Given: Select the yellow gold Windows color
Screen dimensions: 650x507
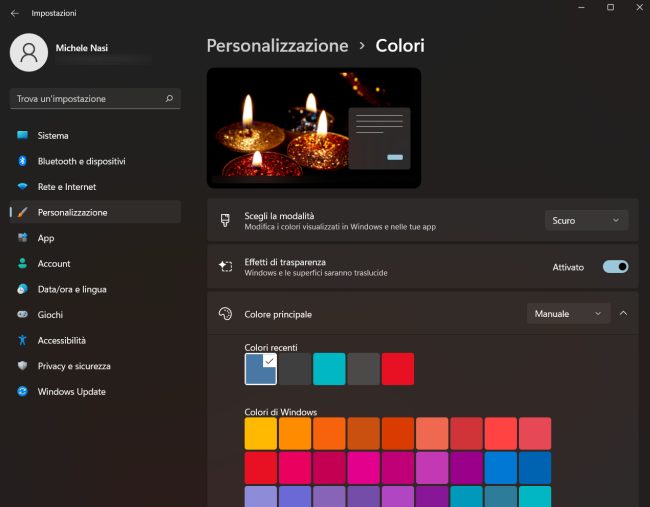Looking at the screenshot, I should coord(261,434).
